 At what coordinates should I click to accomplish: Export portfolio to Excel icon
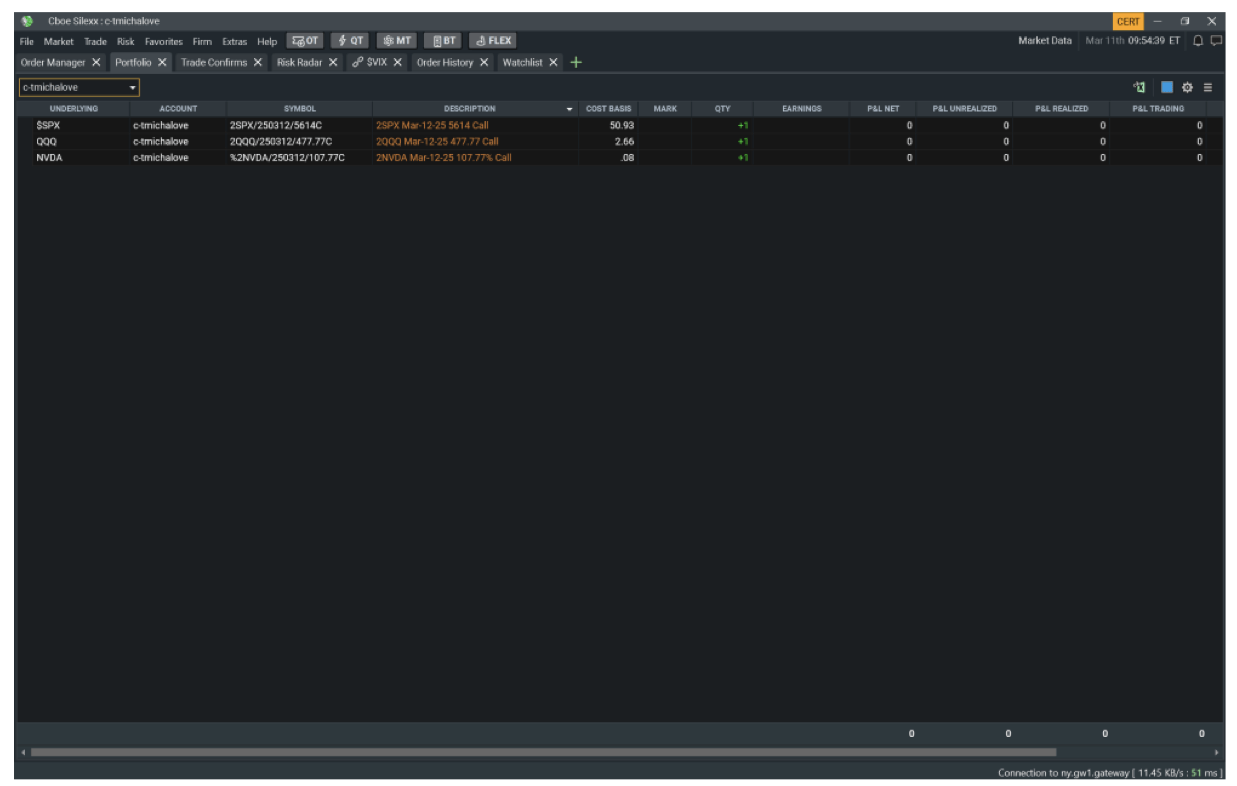(1139, 88)
